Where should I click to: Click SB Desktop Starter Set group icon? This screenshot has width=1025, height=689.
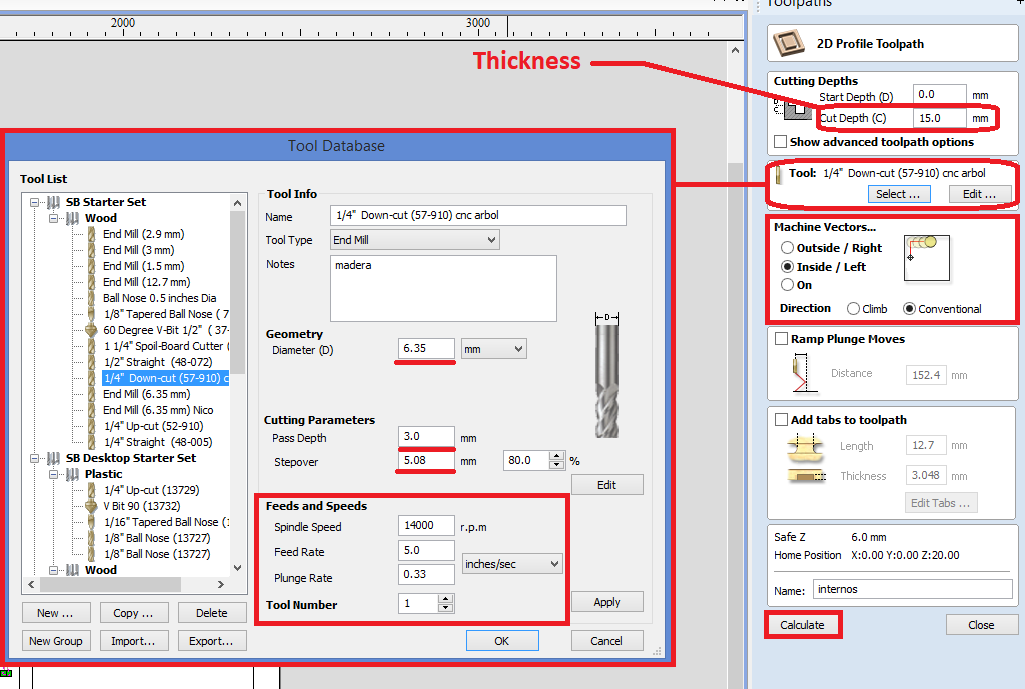[54, 458]
